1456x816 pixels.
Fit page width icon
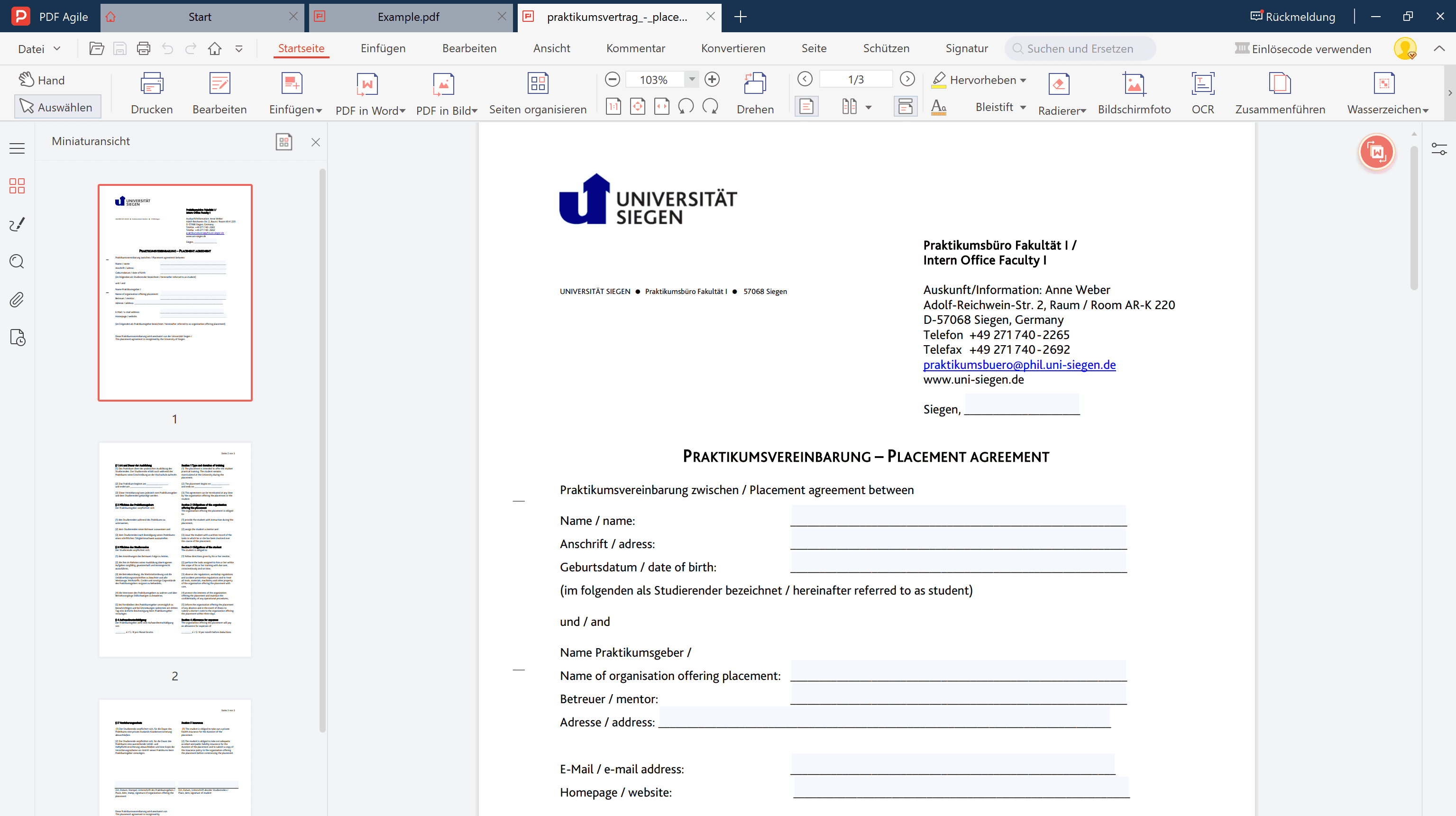pyautogui.click(x=662, y=106)
